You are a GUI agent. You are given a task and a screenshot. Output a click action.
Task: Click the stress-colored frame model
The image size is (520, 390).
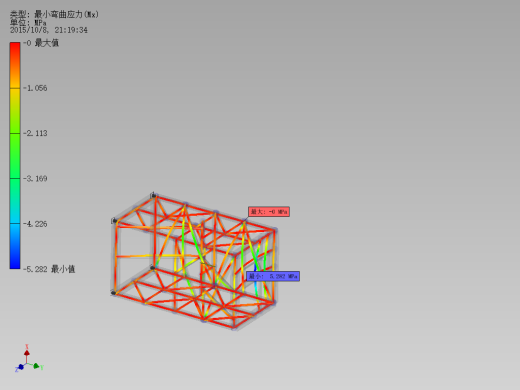194,261
